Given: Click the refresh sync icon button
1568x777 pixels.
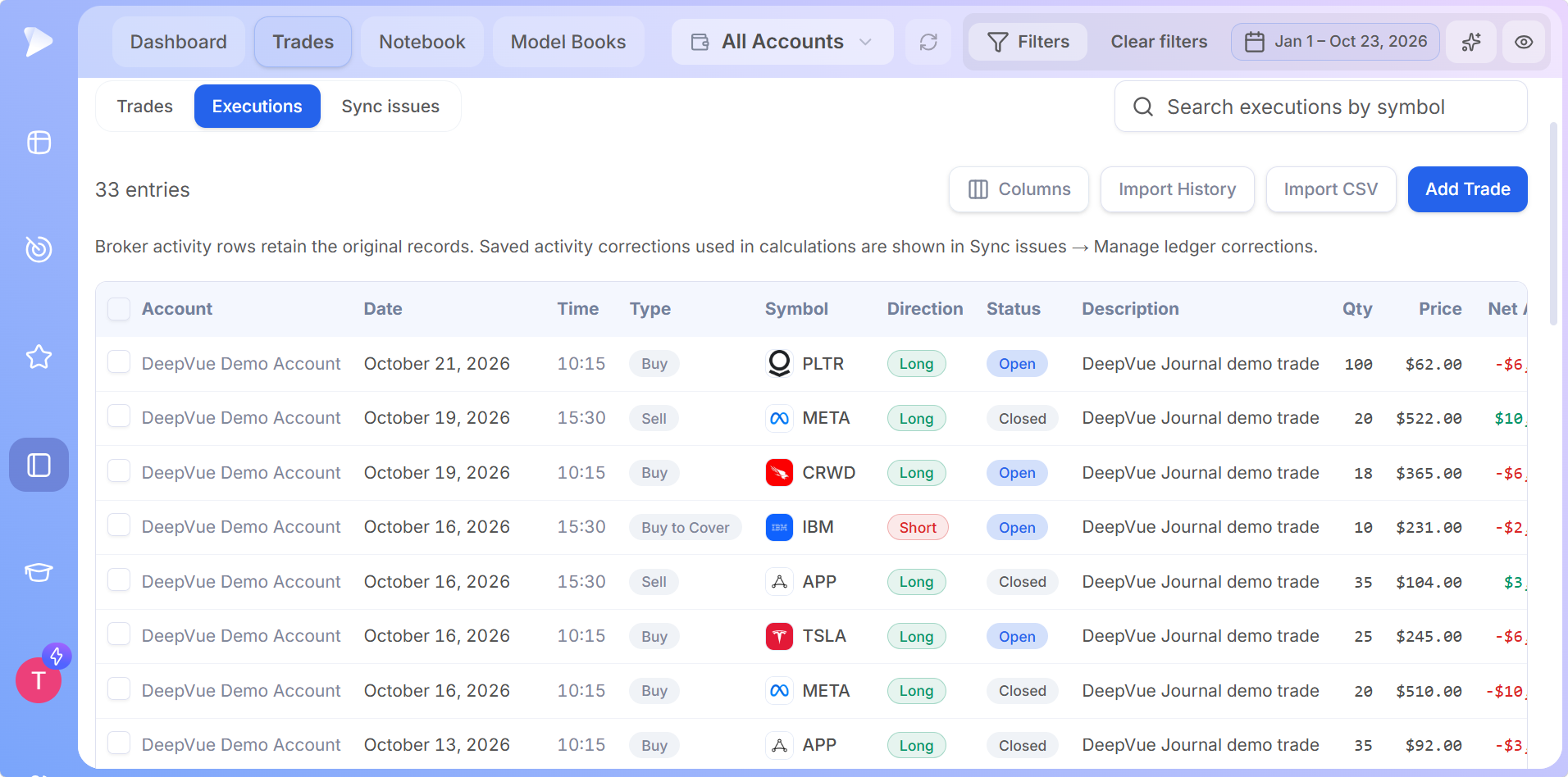Looking at the screenshot, I should tap(928, 42).
